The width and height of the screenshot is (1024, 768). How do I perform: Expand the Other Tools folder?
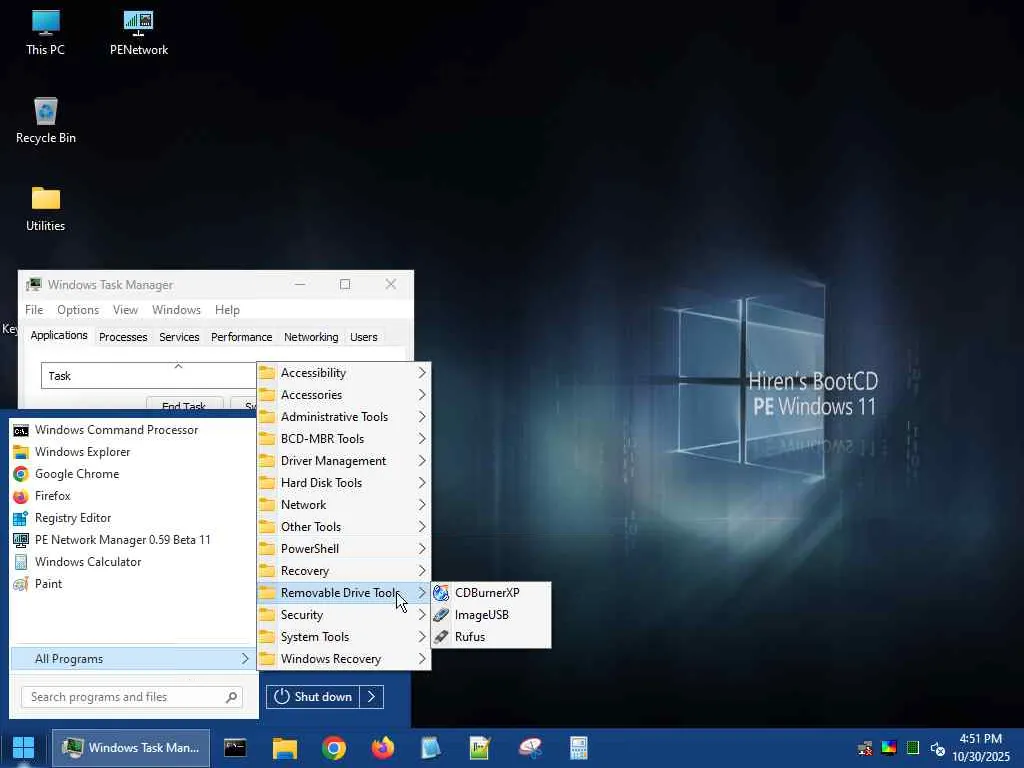(x=344, y=527)
